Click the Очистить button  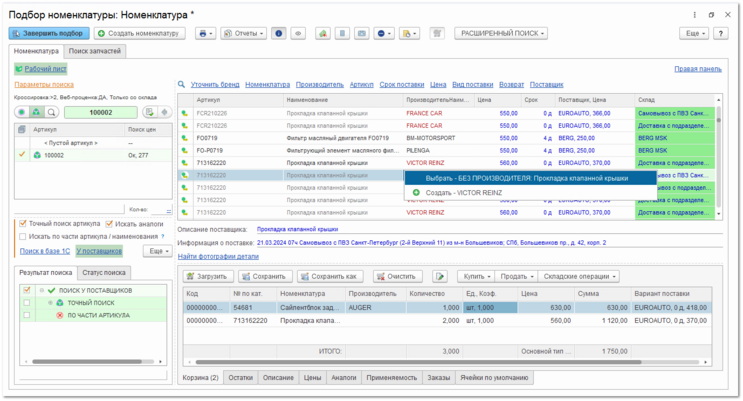[397, 276]
